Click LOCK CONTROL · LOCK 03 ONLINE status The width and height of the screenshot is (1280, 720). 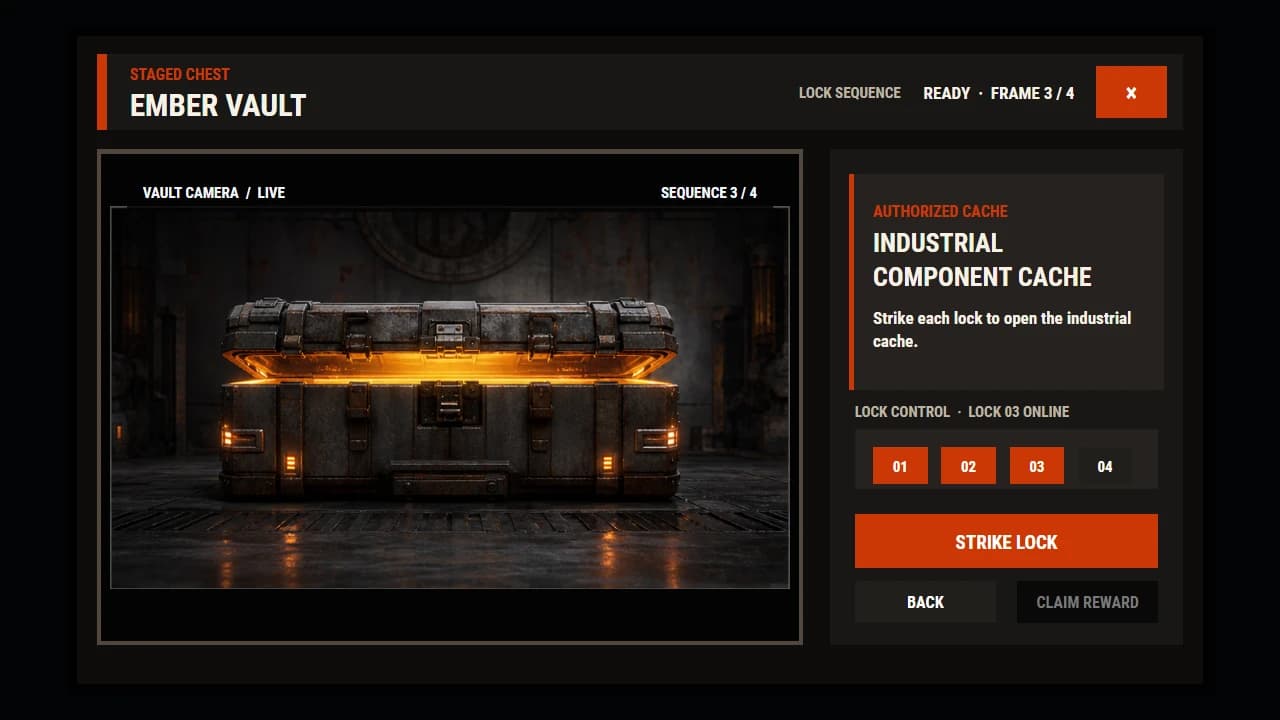click(x=962, y=412)
